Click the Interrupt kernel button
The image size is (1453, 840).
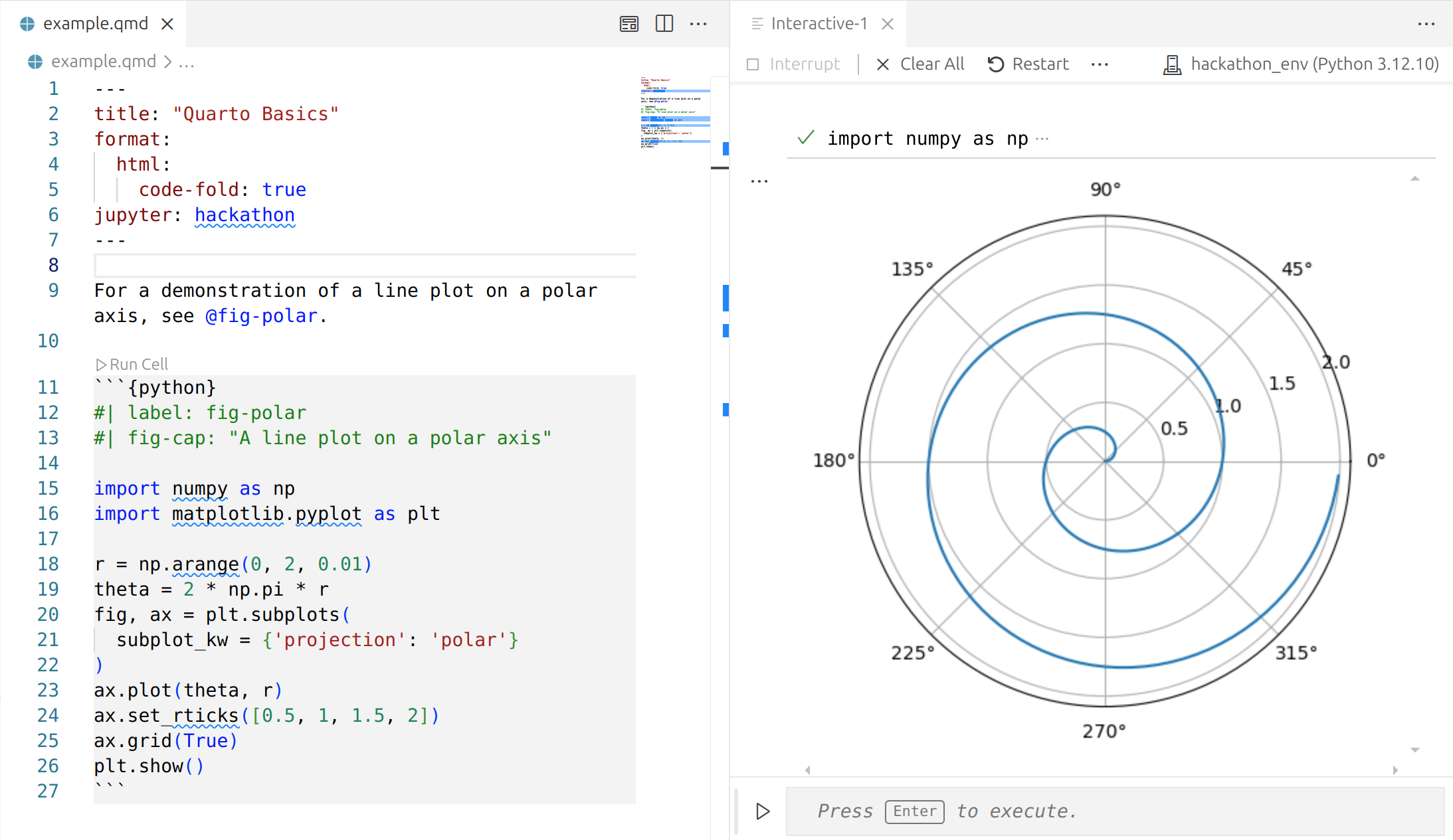click(793, 64)
